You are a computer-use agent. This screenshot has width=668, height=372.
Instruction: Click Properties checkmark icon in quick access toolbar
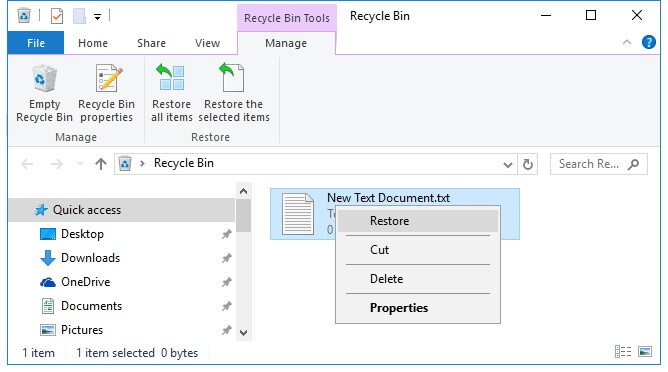(x=57, y=17)
